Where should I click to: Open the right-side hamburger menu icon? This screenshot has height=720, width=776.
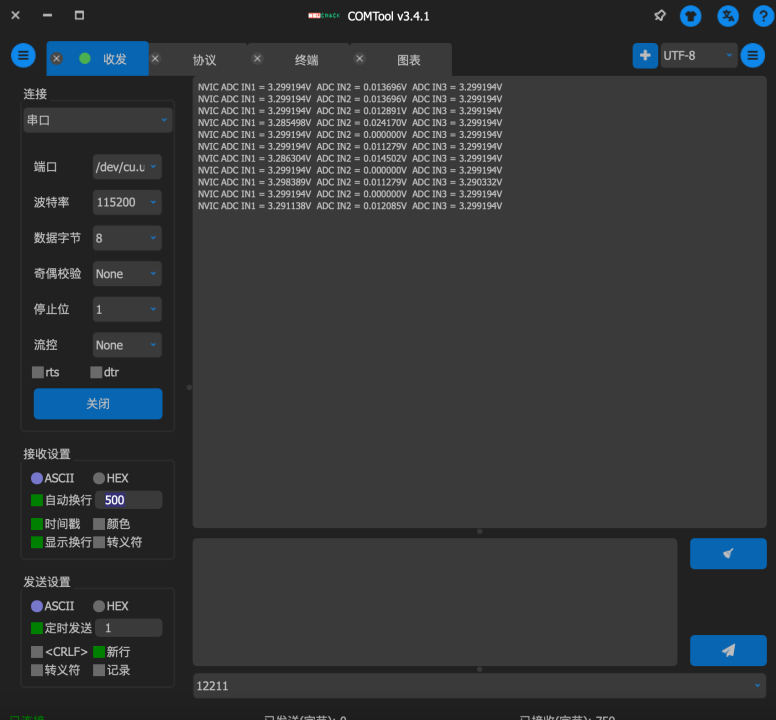tap(753, 56)
